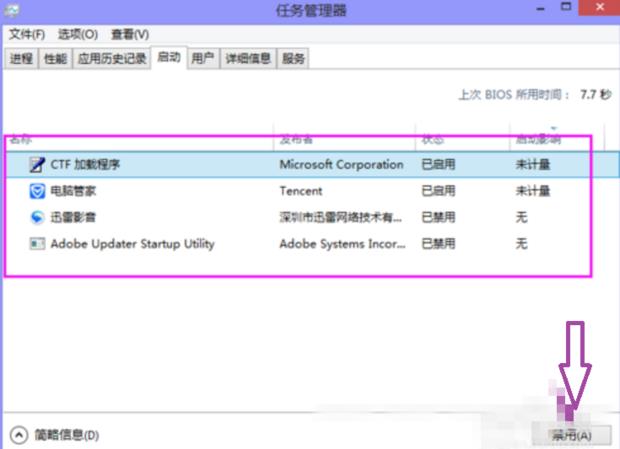The image size is (620, 449).
Task: Click 无 impact in the 迅雷影音 row
Action: click(522, 217)
